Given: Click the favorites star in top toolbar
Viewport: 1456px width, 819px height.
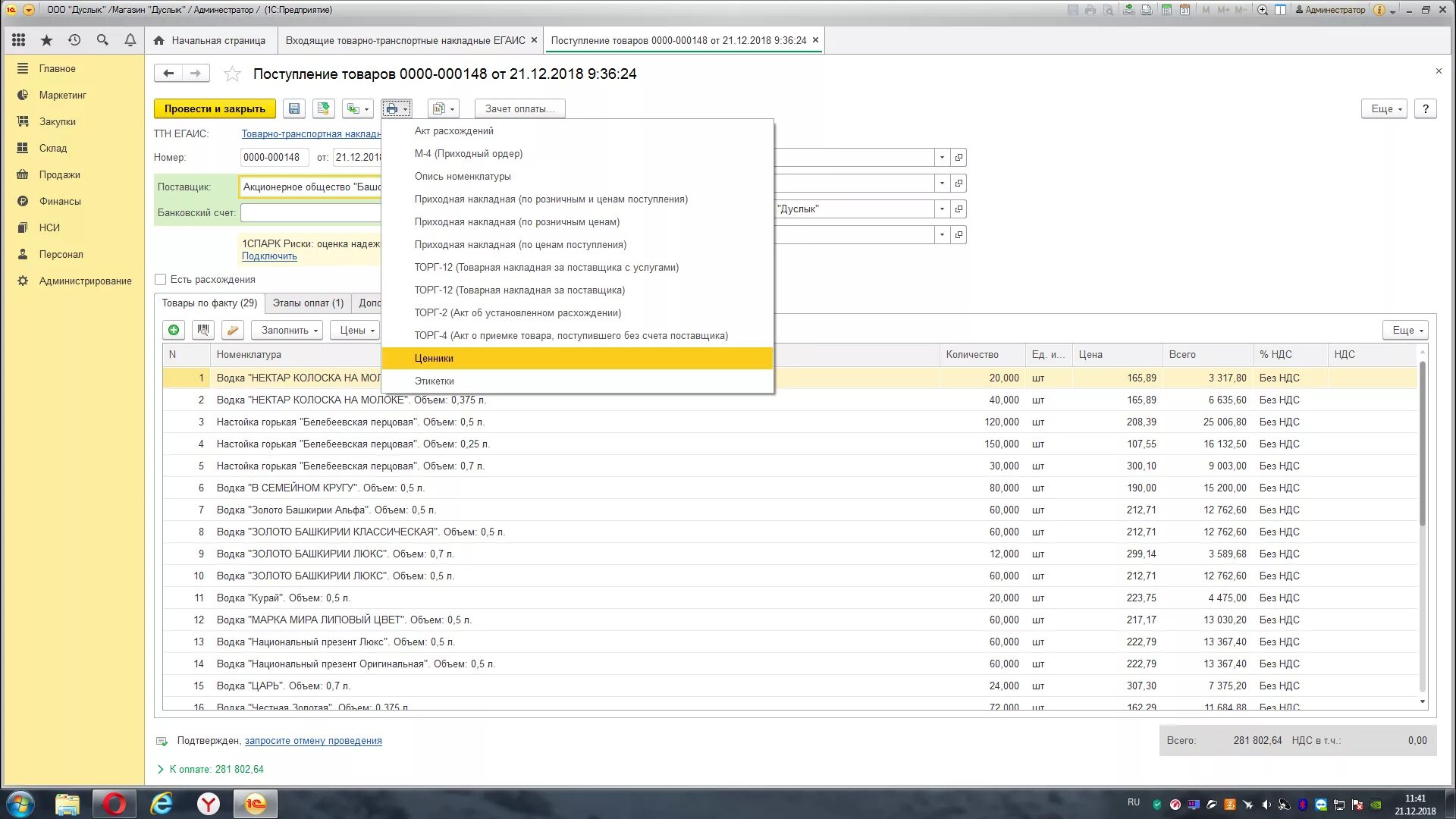Looking at the screenshot, I should coord(46,40).
